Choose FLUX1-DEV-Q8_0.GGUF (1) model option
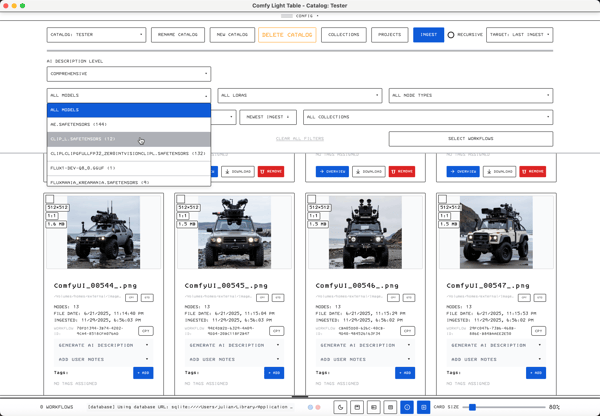Viewport: 600px width, 416px height. (129, 168)
